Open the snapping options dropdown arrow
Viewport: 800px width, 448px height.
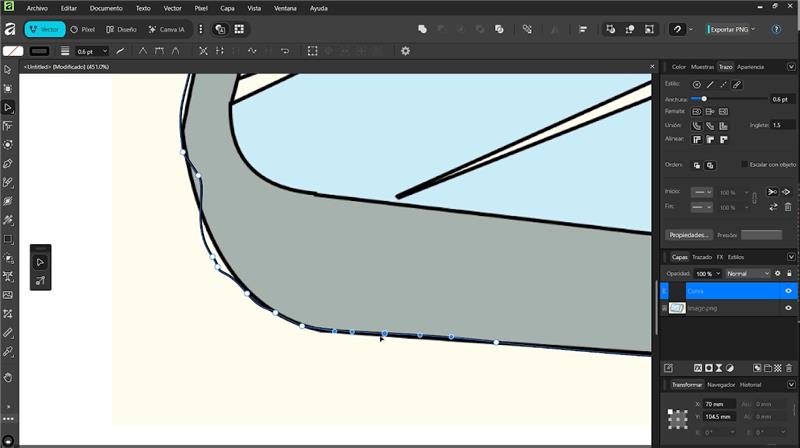[x=691, y=29]
